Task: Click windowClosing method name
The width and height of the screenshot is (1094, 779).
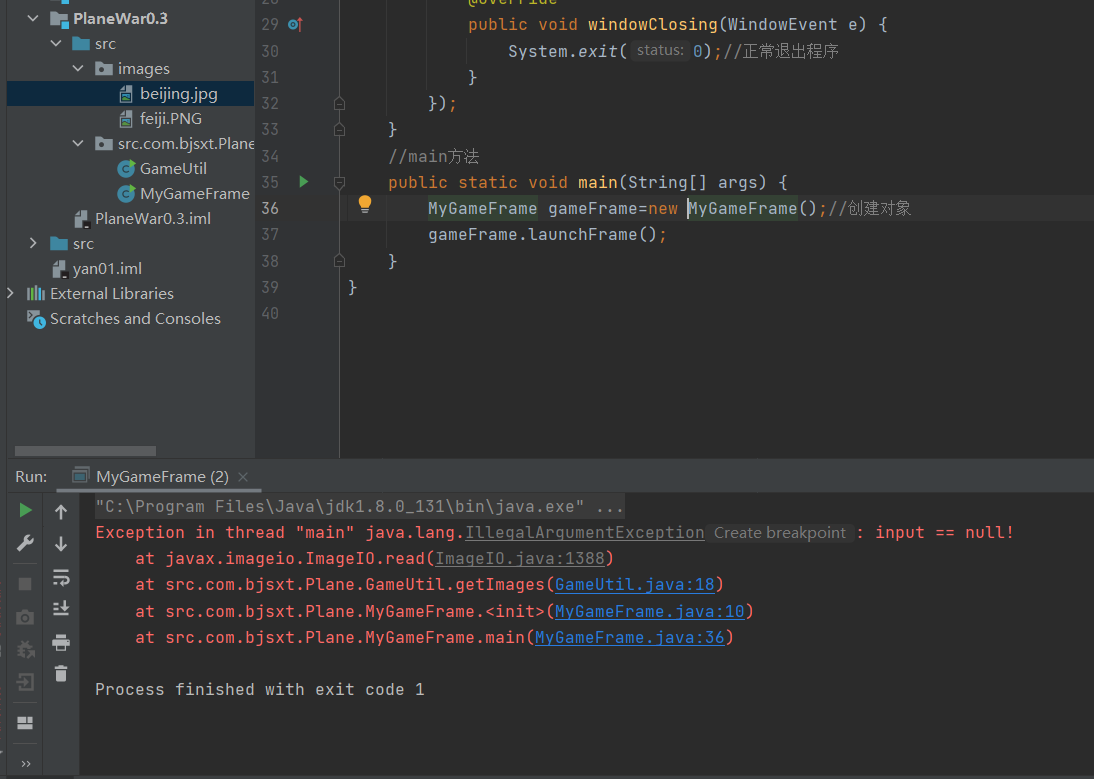Action: point(652,24)
